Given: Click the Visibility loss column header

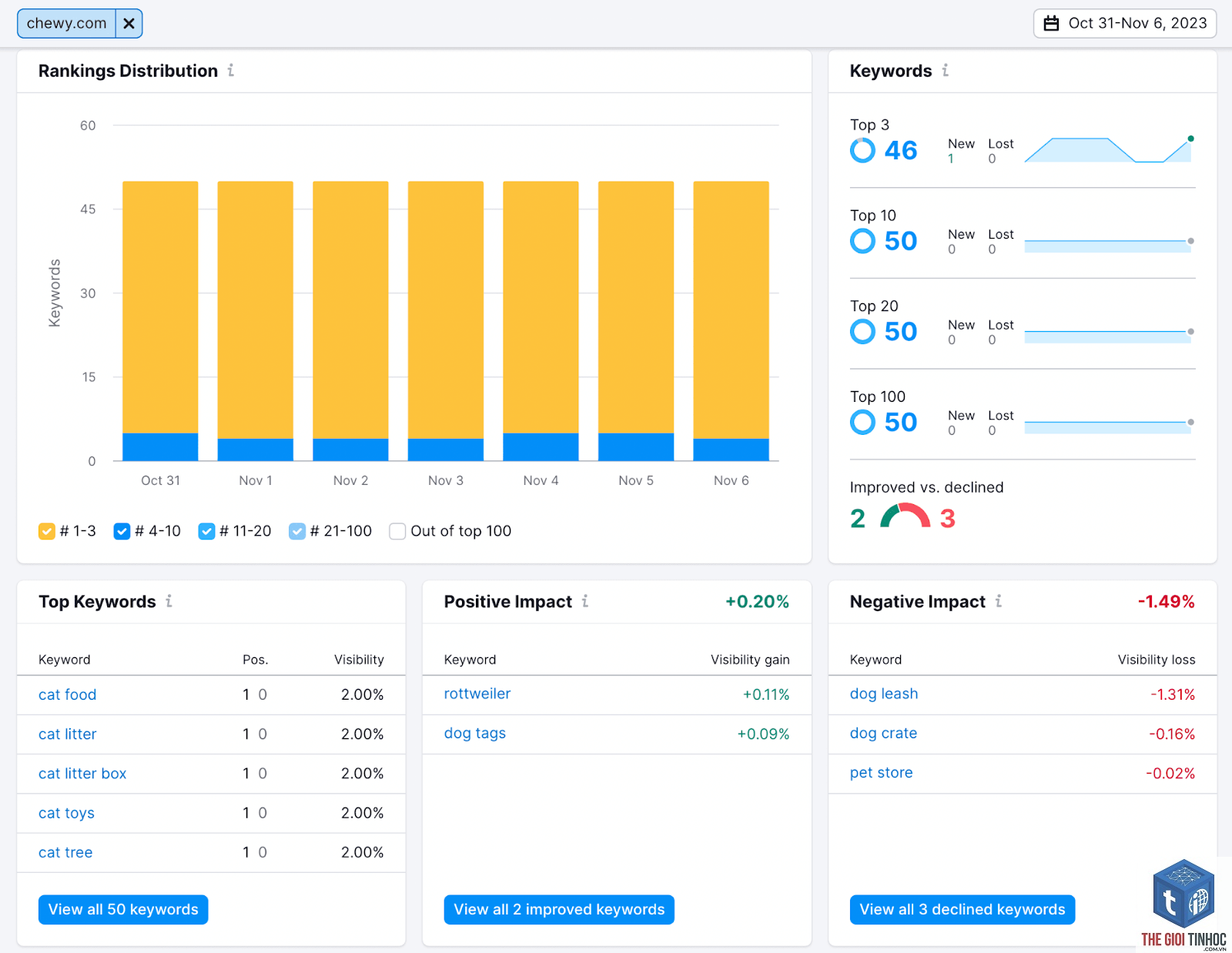Looking at the screenshot, I should (x=1157, y=660).
